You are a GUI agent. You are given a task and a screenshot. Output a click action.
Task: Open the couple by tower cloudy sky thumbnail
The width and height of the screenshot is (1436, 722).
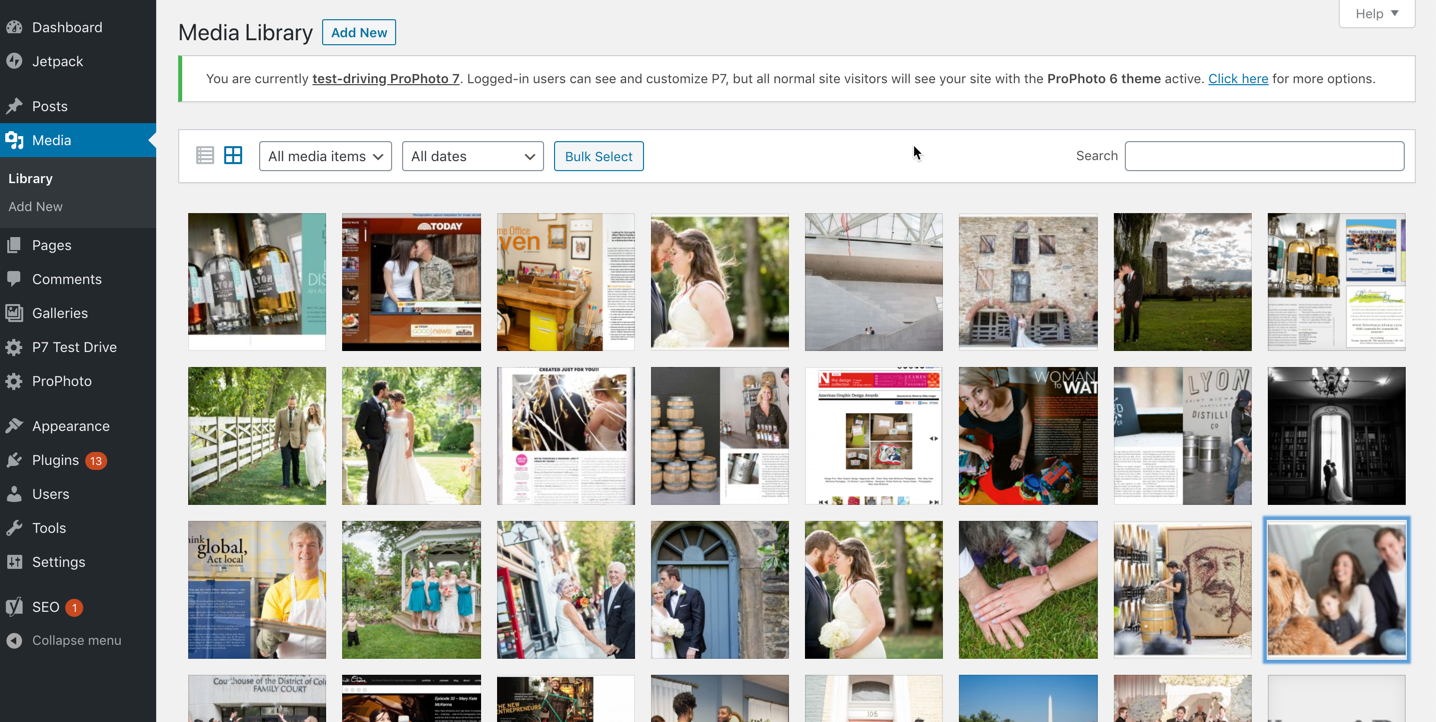(x=1183, y=282)
